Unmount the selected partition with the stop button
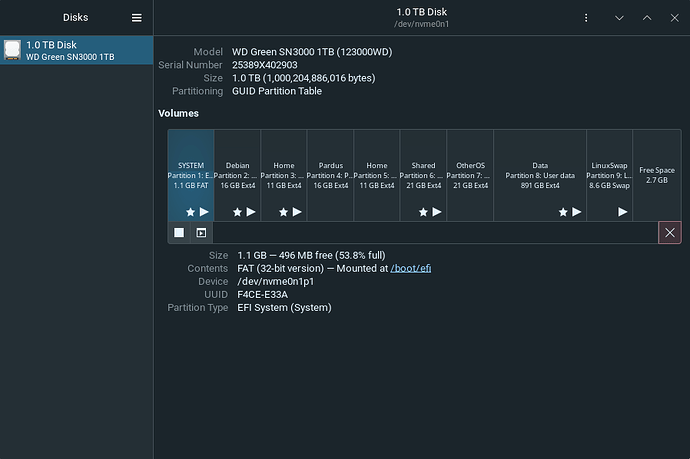 click(x=179, y=232)
